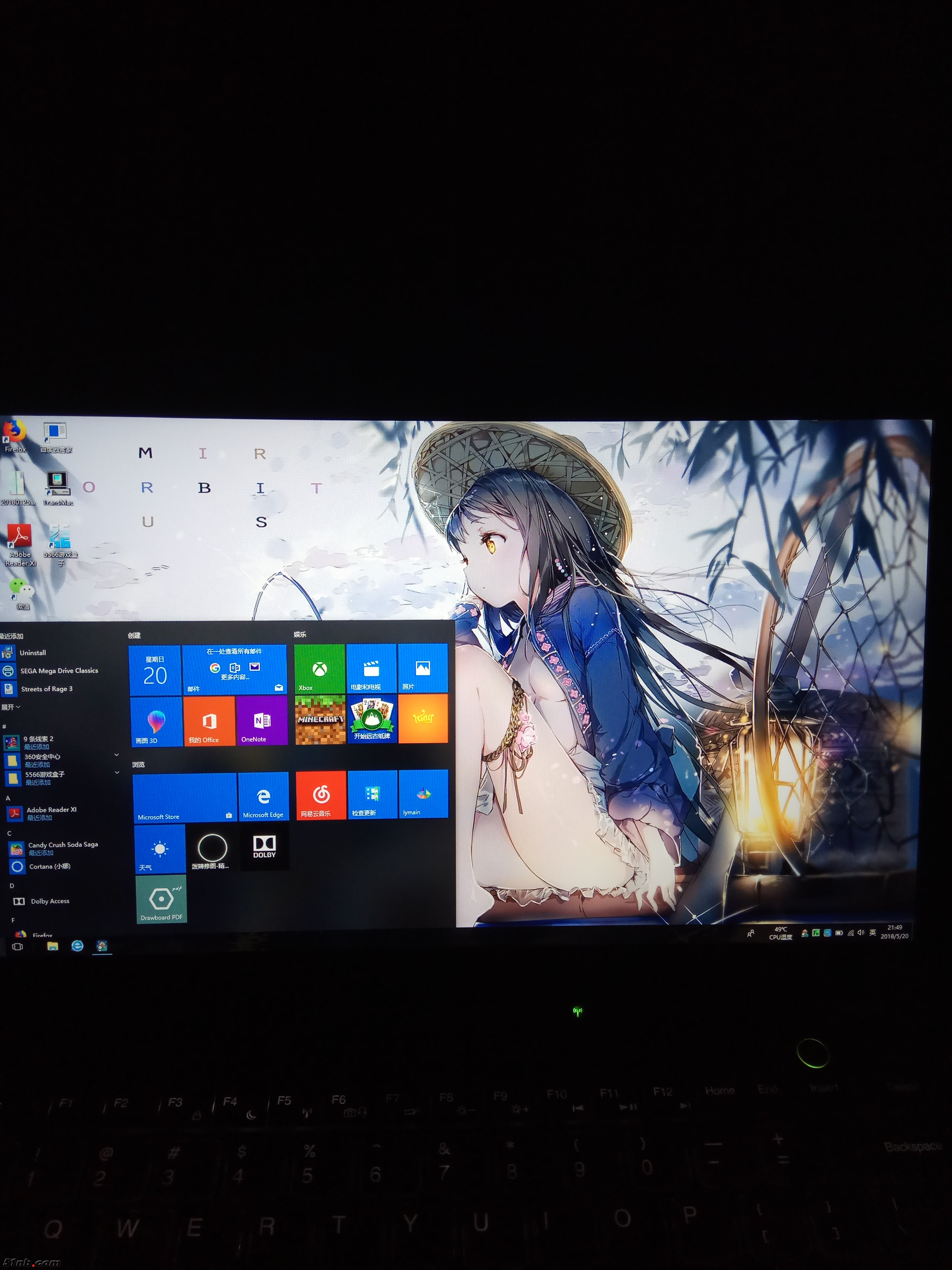
Task: Open the volume icon in the system tray
Action: 861,933
